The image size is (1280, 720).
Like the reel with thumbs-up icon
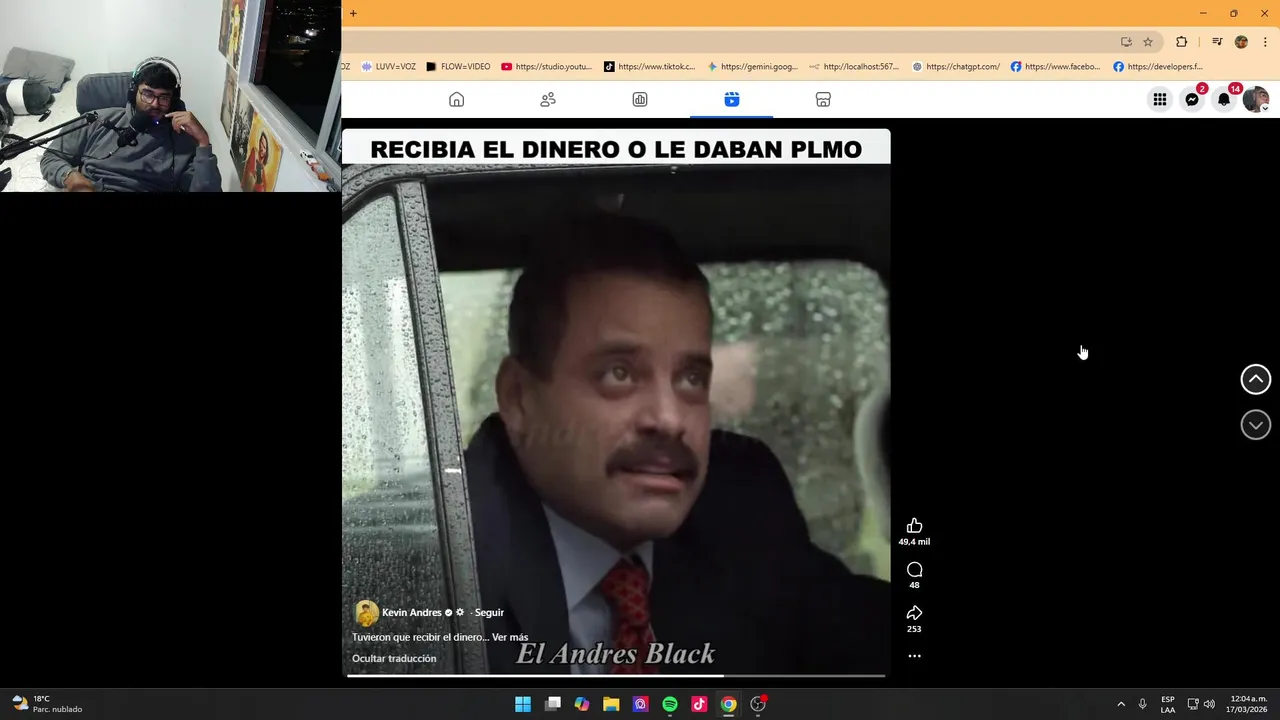pos(914,526)
